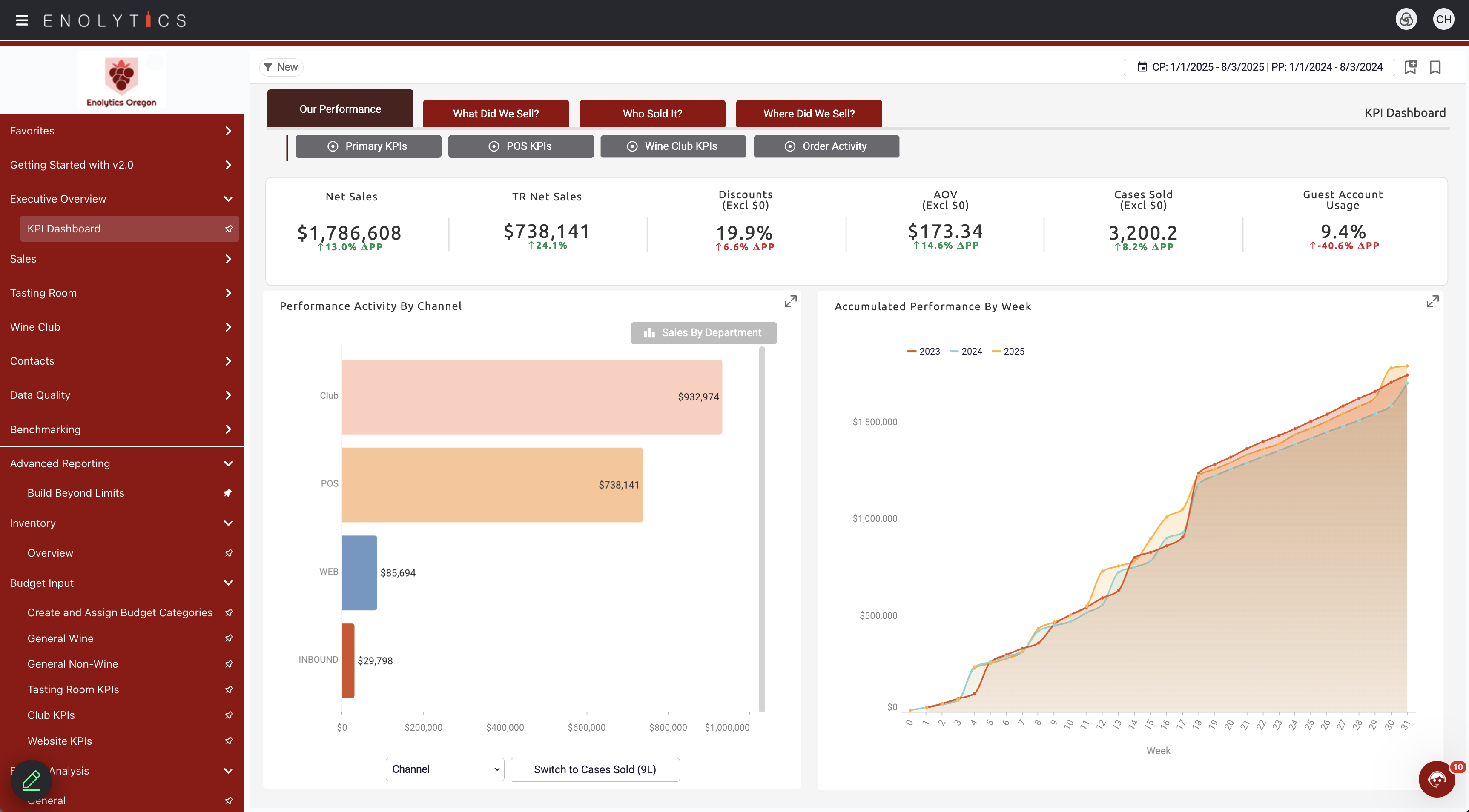Collapse the Budget Input section
Viewport: 1469px width, 812px height.
pos(121,583)
